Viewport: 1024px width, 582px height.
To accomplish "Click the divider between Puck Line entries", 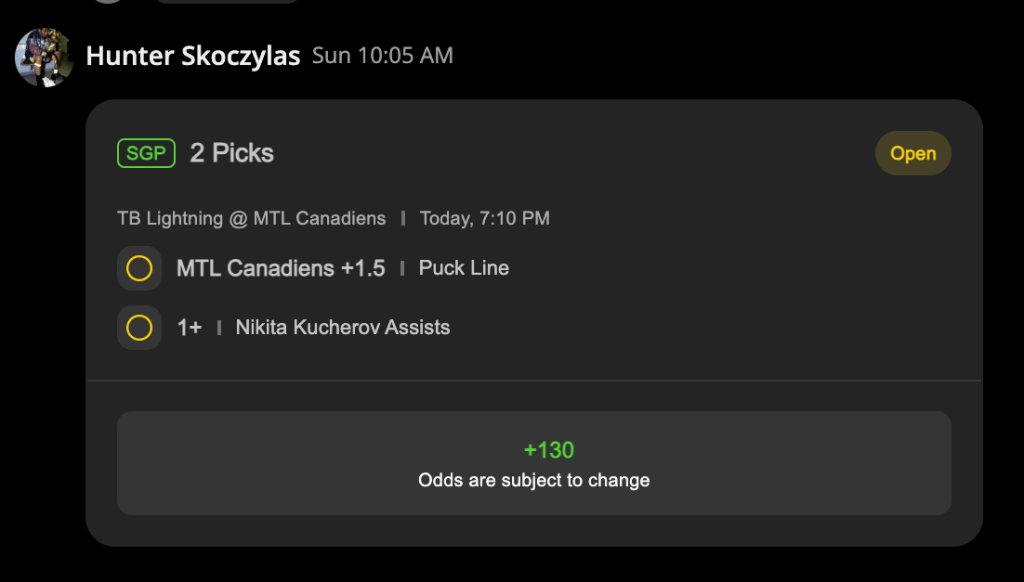I will [402, 268].
